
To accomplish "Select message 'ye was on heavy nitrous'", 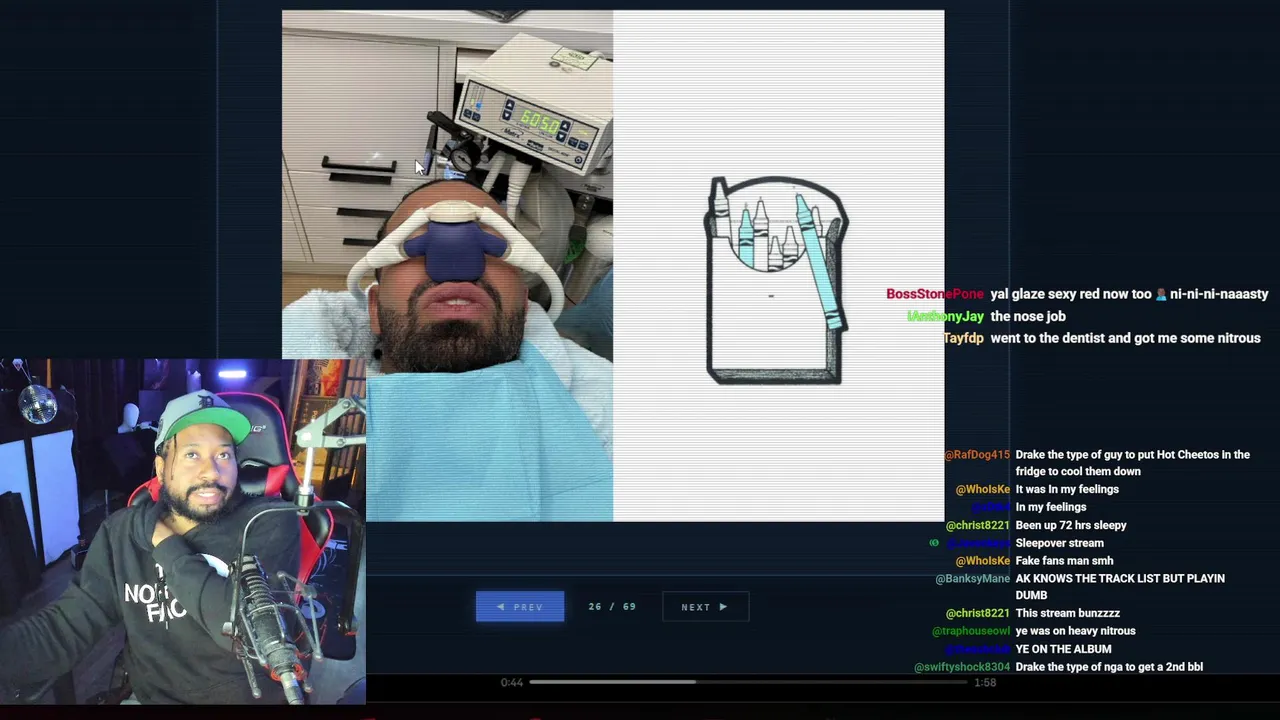I will point(1076,631).
